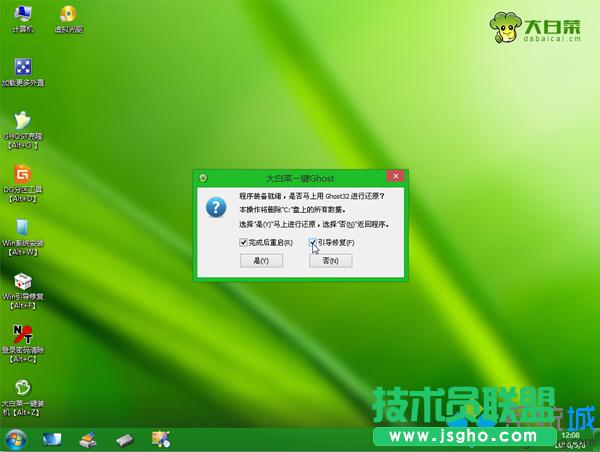Click the 否(N) button to cancel
Screen dimensions: 600x452
(331, 261)
